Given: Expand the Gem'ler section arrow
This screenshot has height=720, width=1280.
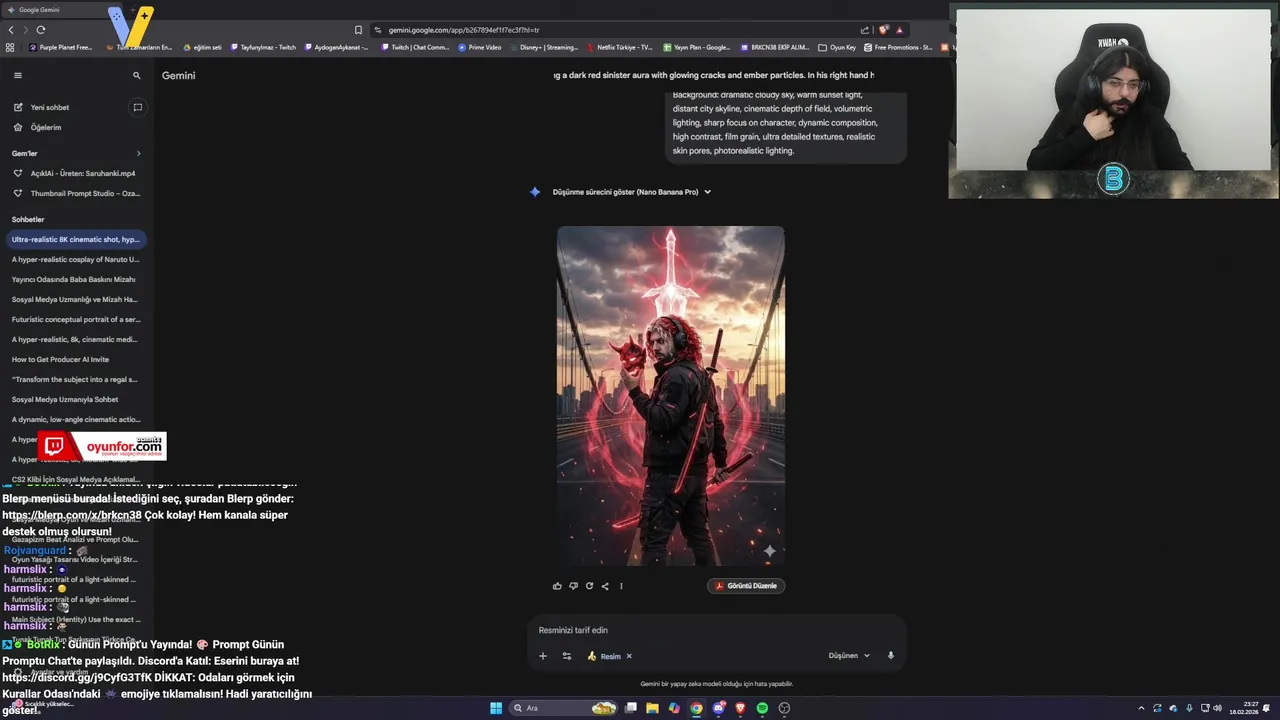Looking at the screenshot, I should (x=139, y=153).
